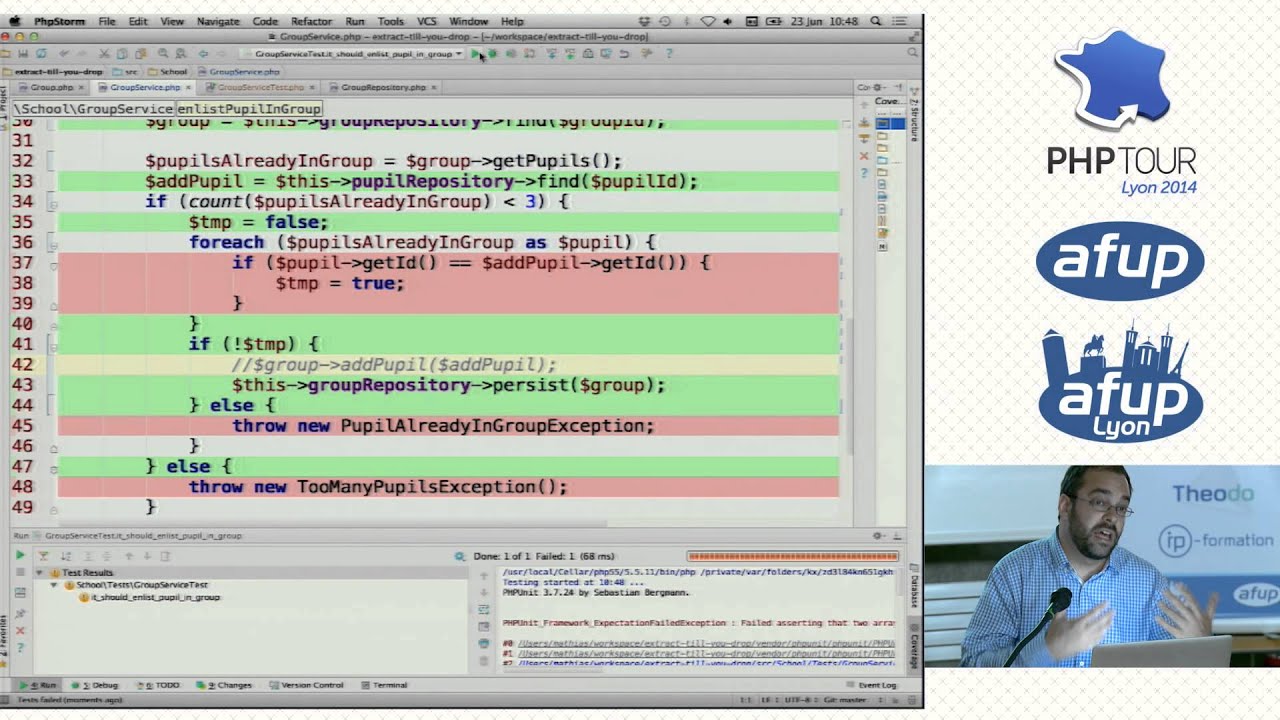Image resolution: width=1280 pixels, height=720 pixels.
Task: Open the Refactor menu
Action: [x=311, y=21]
